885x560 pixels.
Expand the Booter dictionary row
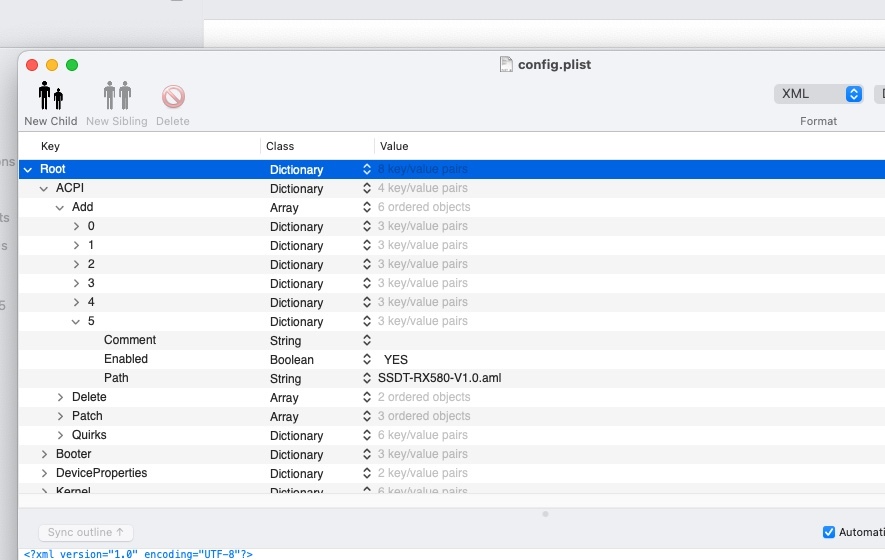(x=45, y=454)
